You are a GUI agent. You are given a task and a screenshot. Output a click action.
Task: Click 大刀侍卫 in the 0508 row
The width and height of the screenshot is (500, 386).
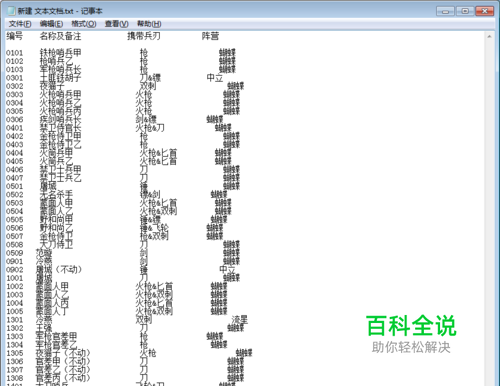tap(56, 244)
